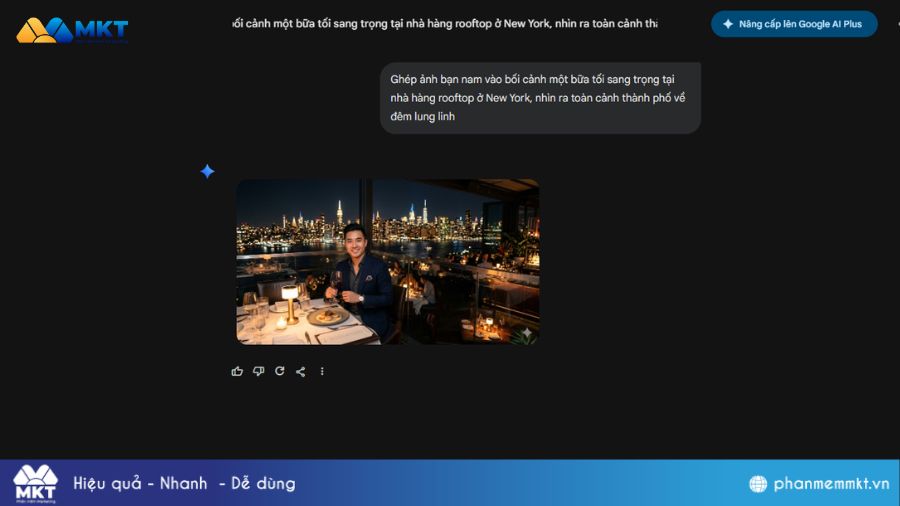900x506 pixels.
Task: Select the user prompt message bubble
Action: pos(540,98)
